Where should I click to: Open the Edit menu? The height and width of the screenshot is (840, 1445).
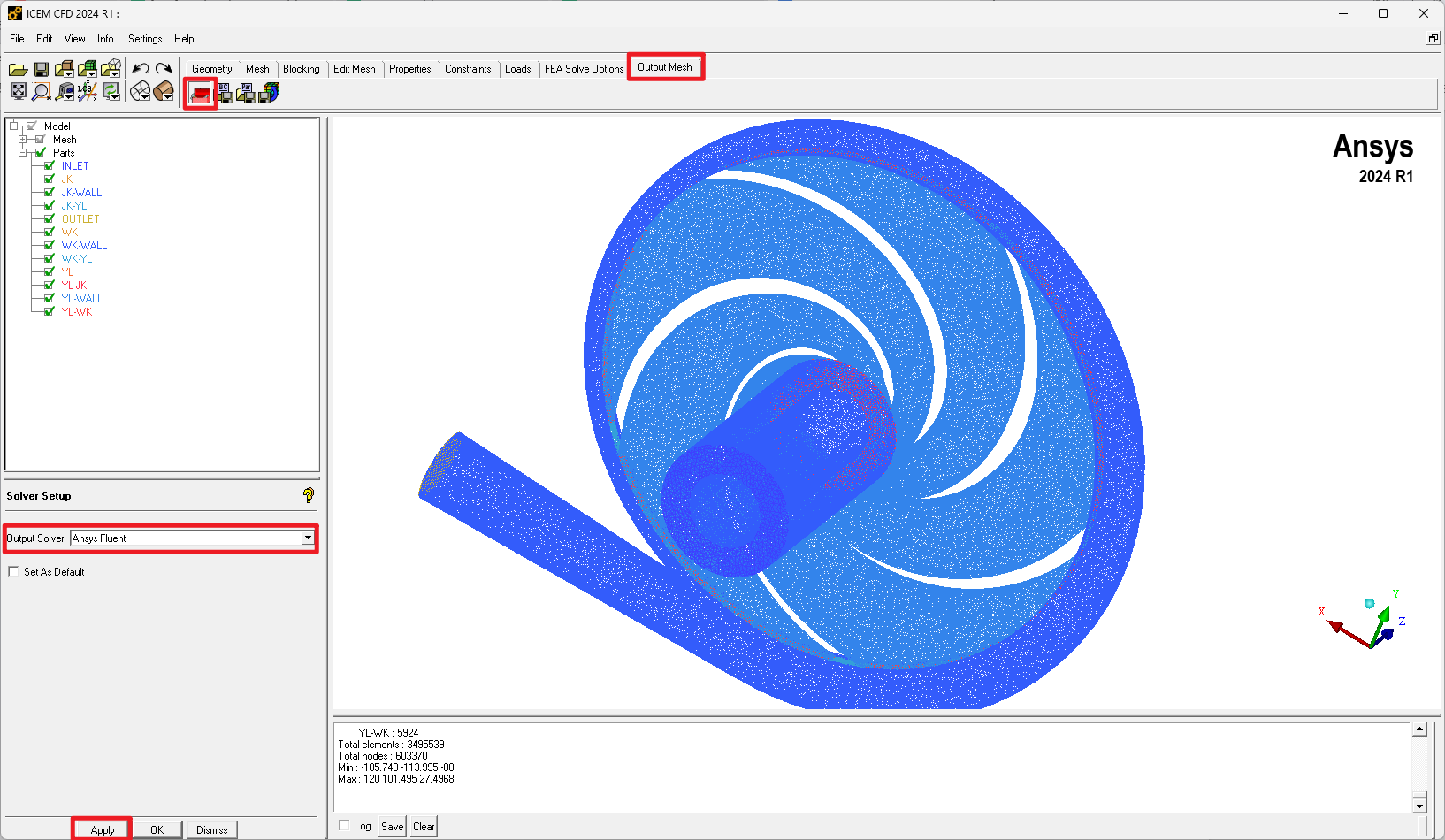pos(44,39)
